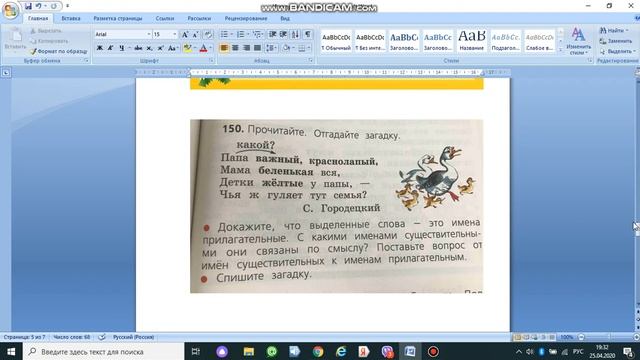
Task: Click the Вставить paste button
Action: pyautogui.click(x=15, y=39)
